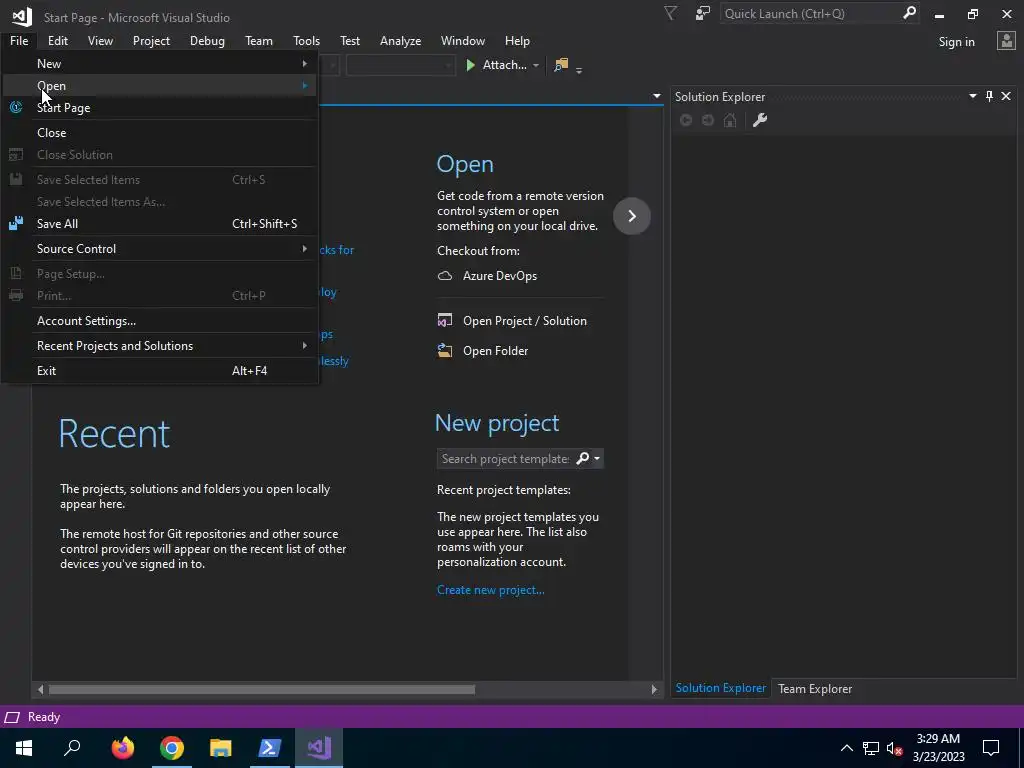The image size is (1024, 768).
Task: Click the template search magnifier icon
Action: pos(583,458)
